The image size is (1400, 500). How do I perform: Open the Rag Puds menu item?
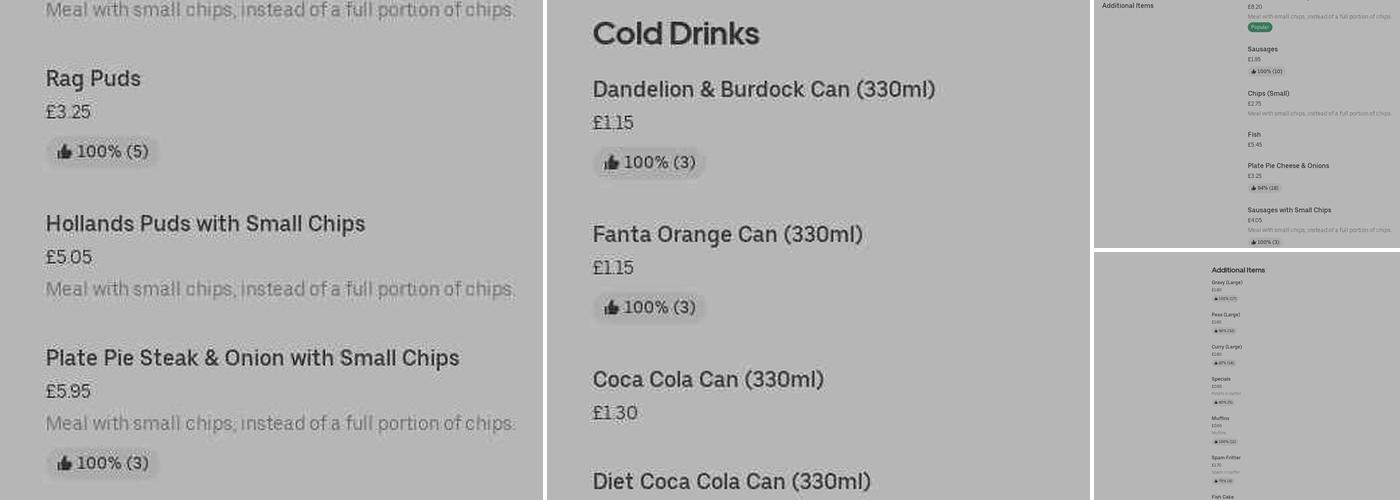93,79
